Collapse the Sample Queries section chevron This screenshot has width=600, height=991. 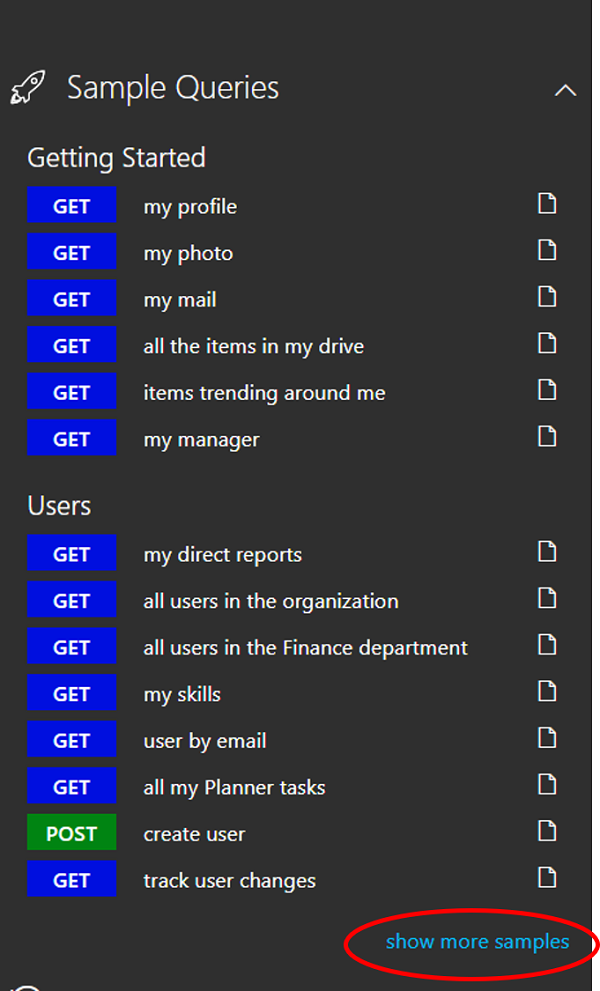(565, 90)
